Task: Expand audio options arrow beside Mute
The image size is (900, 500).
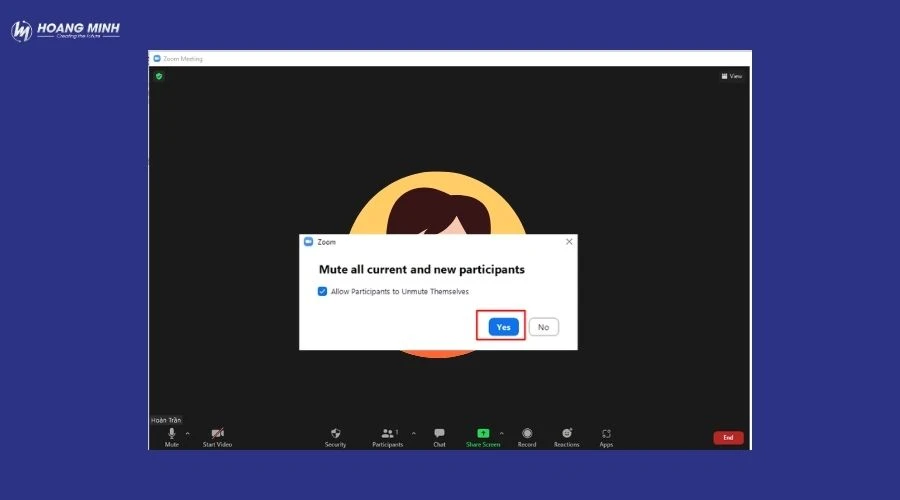Action: 188,433
